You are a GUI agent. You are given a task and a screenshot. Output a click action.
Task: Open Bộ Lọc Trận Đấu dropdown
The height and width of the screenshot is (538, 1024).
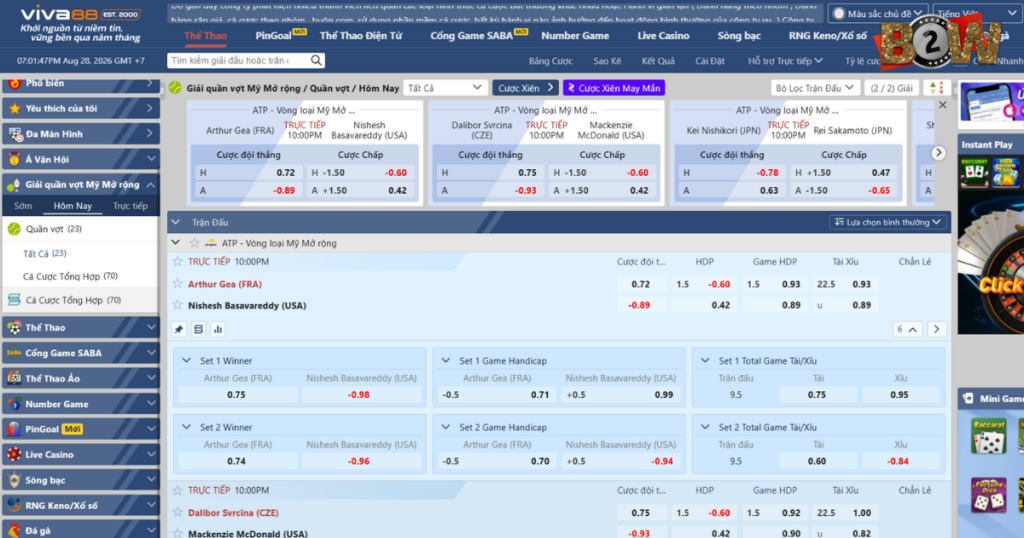(x=814, y=88)
